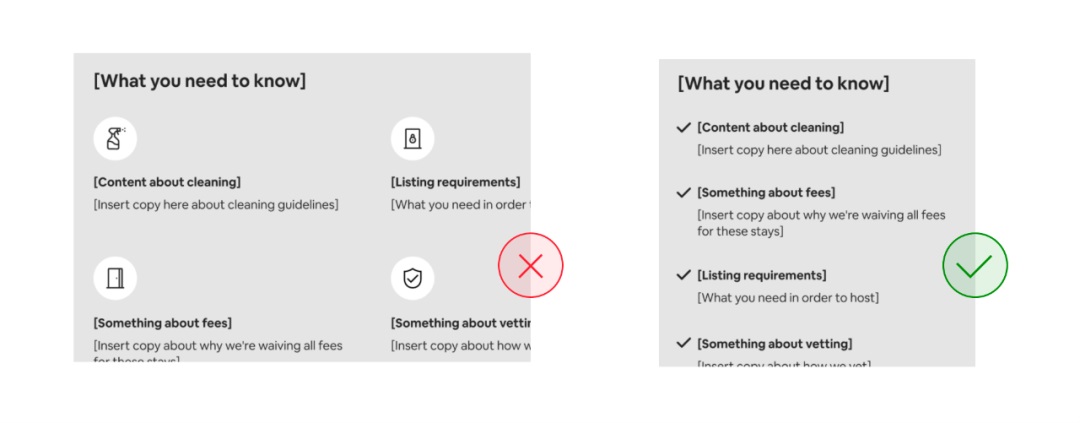Click cleaning guidelines copy text in left panel
The height and width of the screenshot is (423, 1080).
click(216, 205)
